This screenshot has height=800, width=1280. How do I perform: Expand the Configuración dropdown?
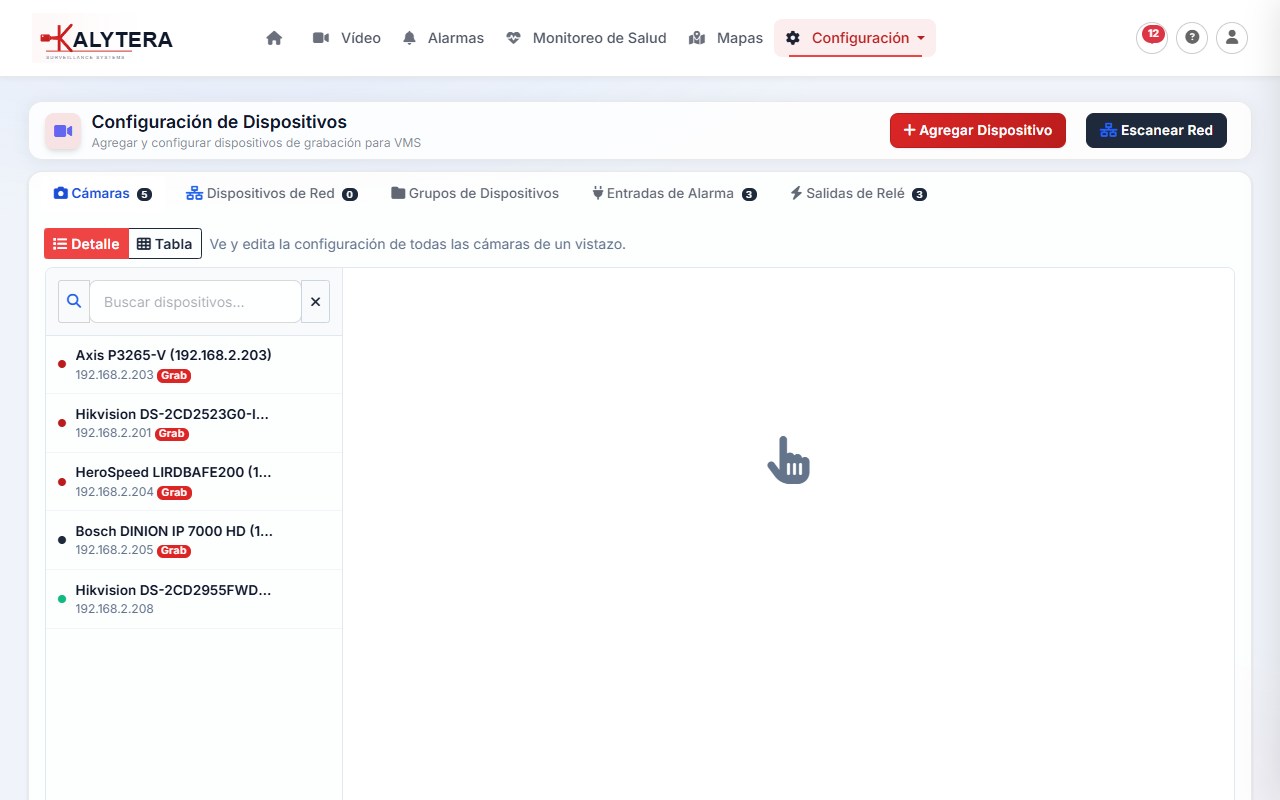point(855,38)
